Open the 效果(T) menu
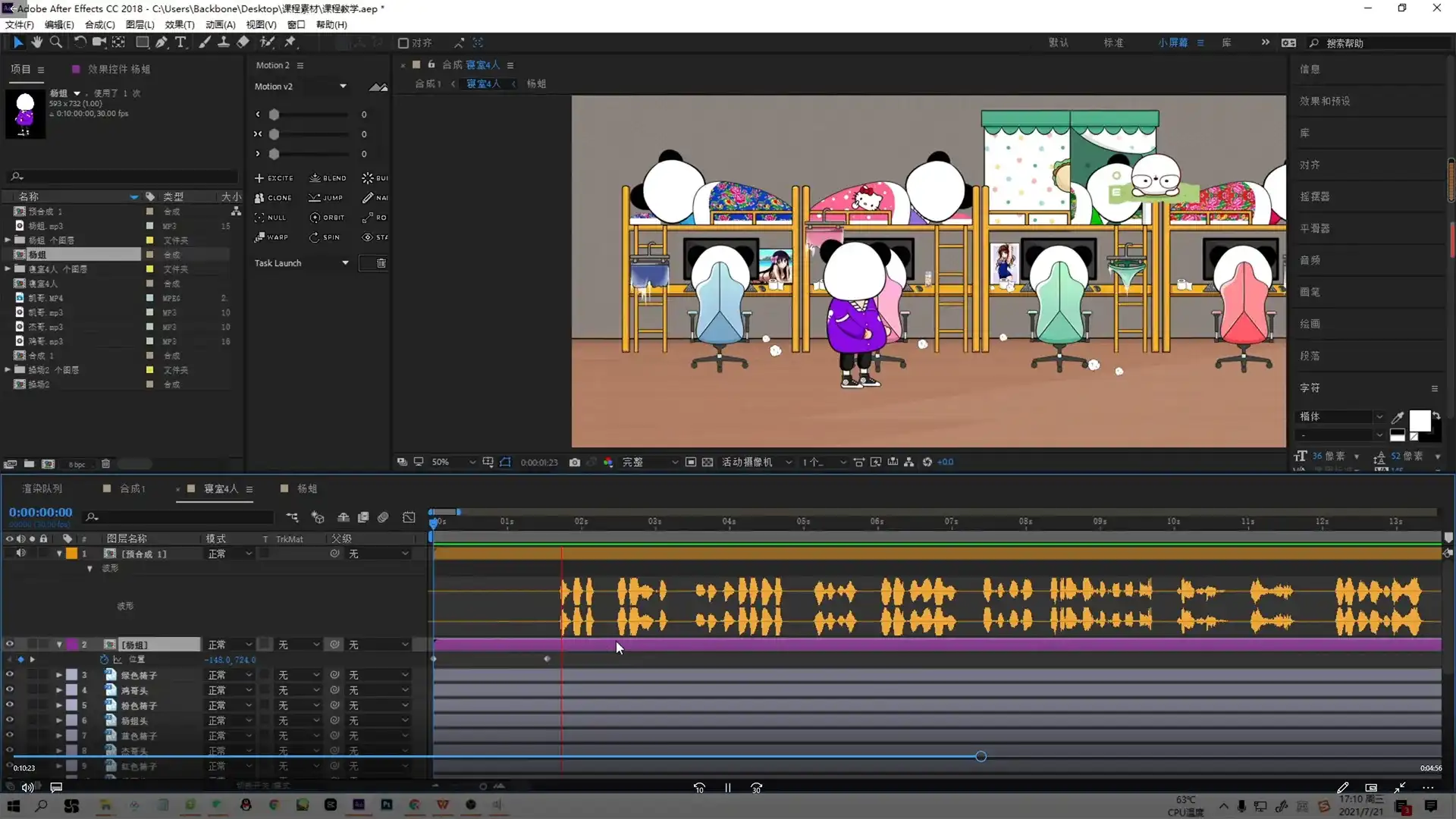1456x819 pixels. click(x=180, y=25)
